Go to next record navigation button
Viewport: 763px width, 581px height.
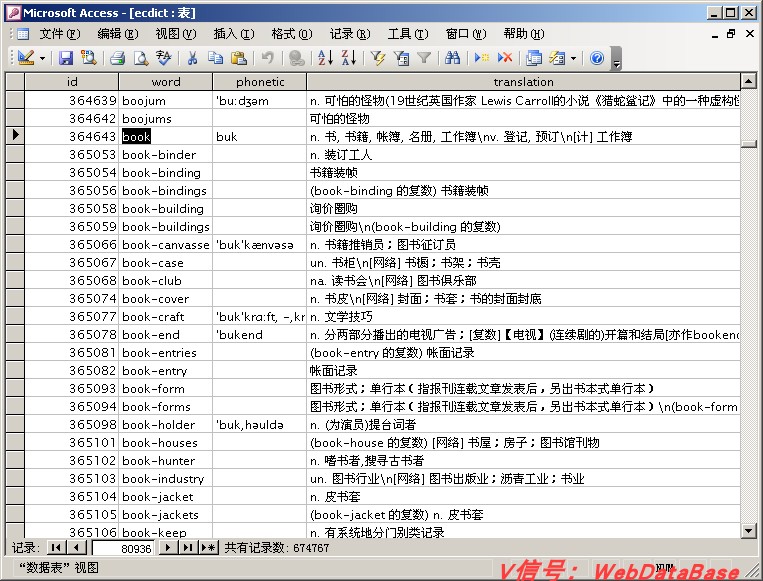tap(168, 547)
